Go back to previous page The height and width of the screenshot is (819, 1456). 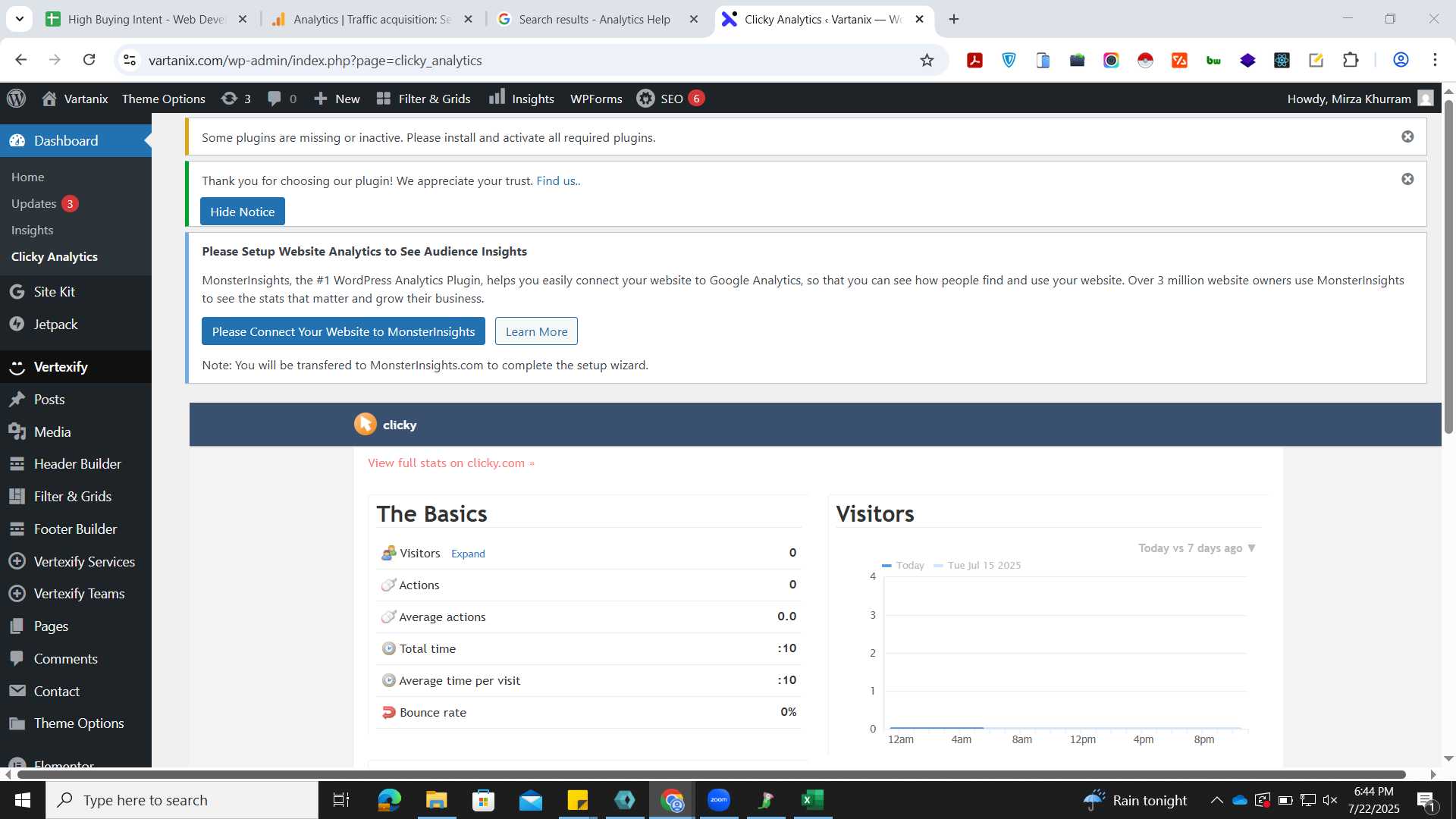(20, 60)
